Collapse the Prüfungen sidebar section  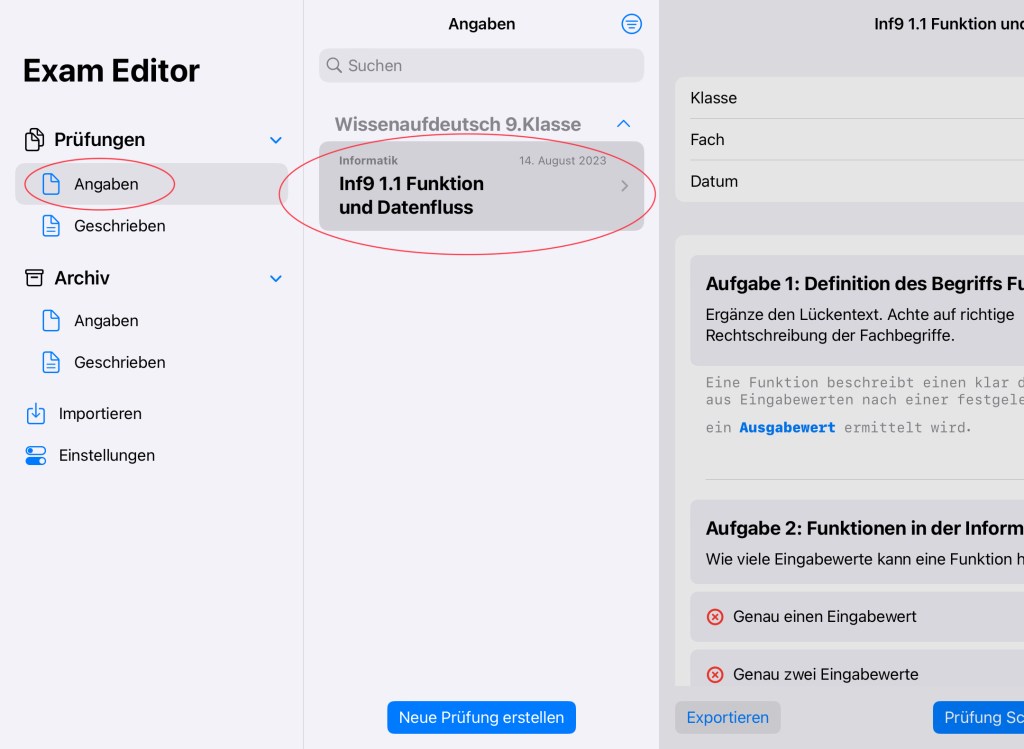click(276, 140)
